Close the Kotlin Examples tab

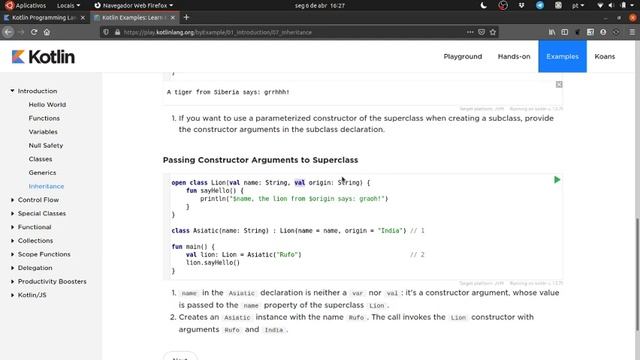point(173,18)
